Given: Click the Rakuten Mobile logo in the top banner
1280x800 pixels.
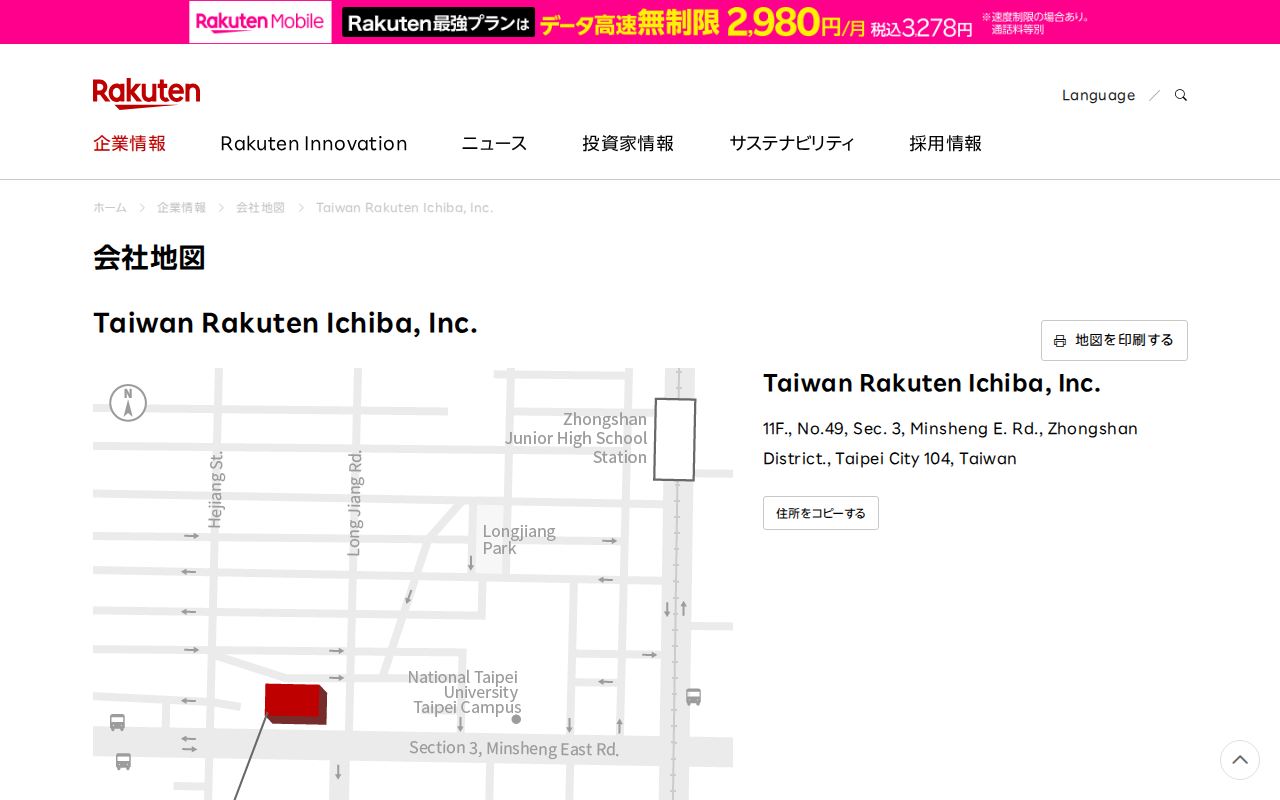Looking at the screenshot, I should (259, 21).
